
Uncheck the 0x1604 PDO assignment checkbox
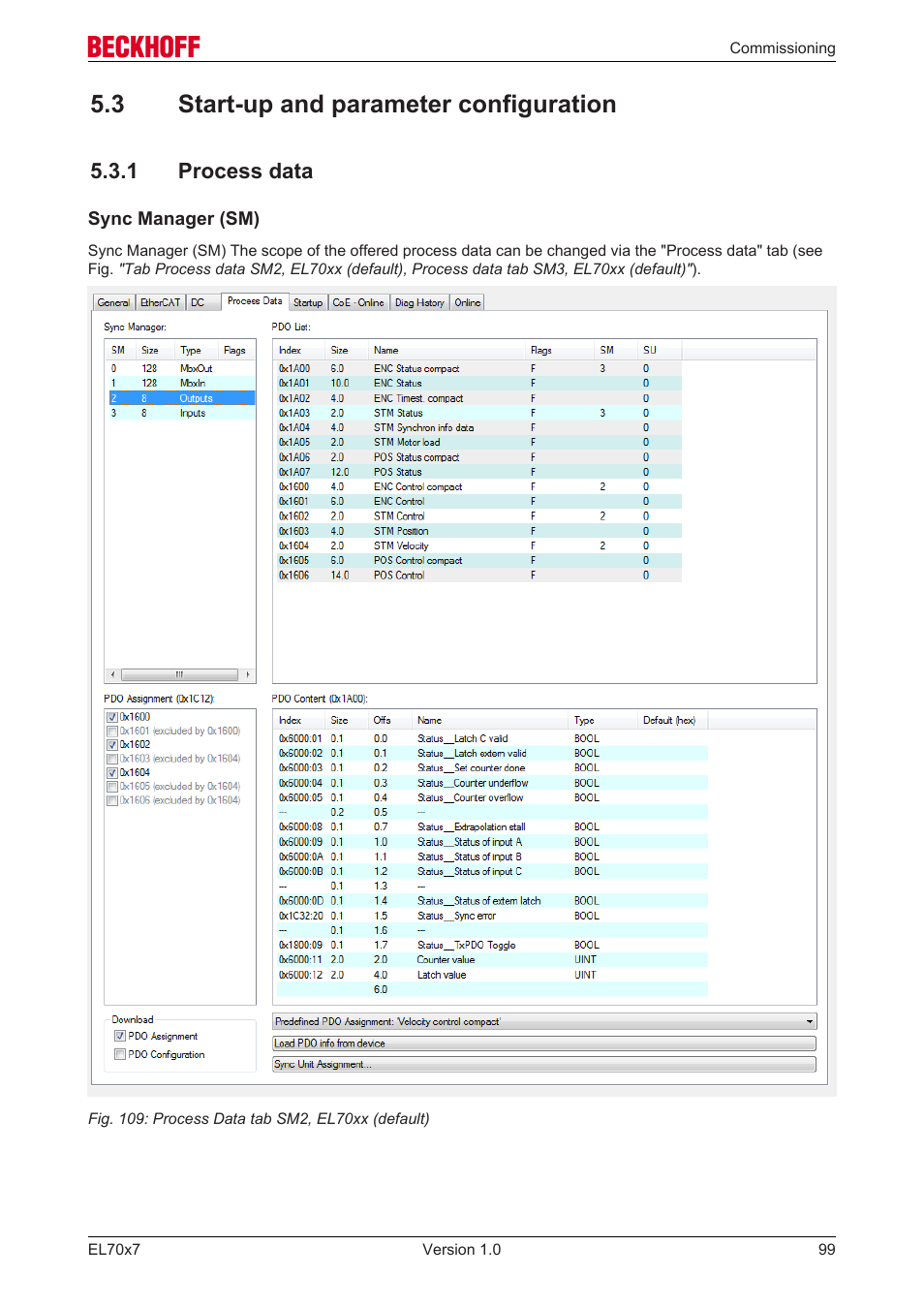112,773
